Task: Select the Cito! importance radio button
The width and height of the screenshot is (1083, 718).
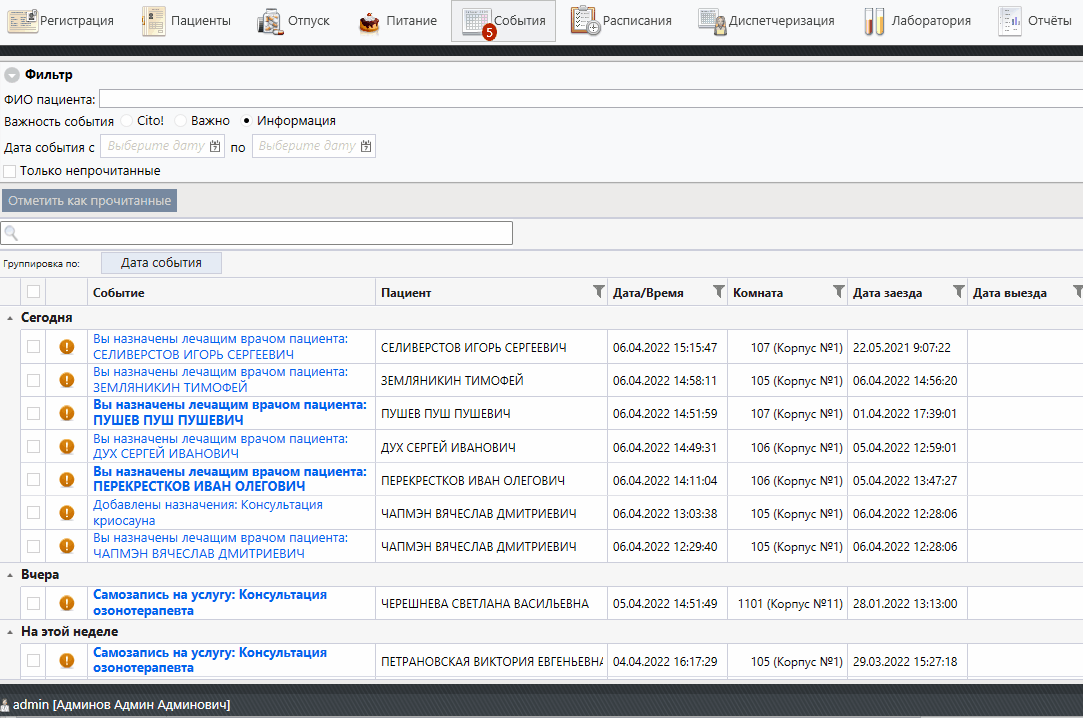Action: coord(127,121)
